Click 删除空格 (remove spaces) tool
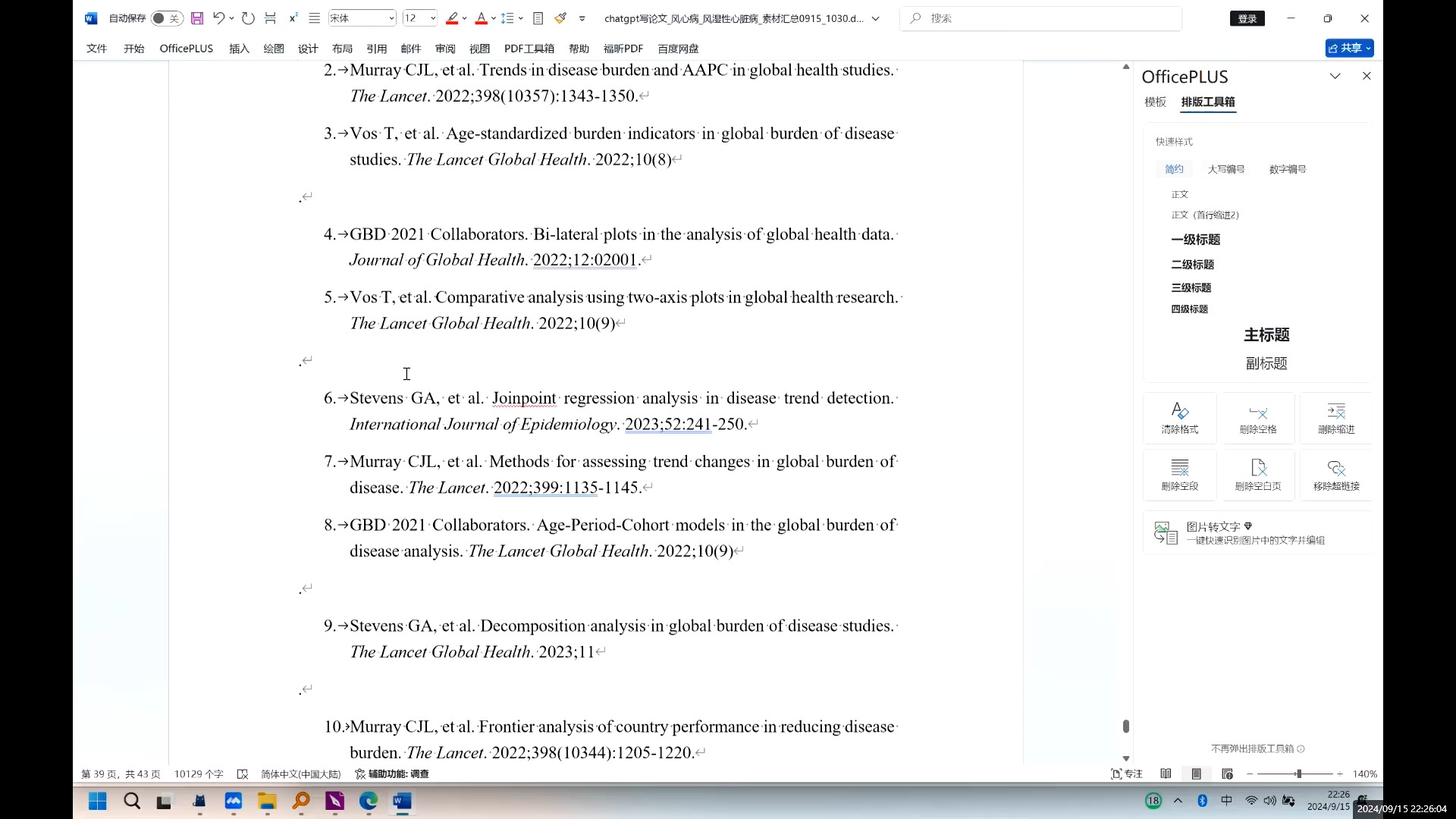Image resolution: width=1456 pixels, height=819 pixels. pyautogui.click(x=1258, y=418)
